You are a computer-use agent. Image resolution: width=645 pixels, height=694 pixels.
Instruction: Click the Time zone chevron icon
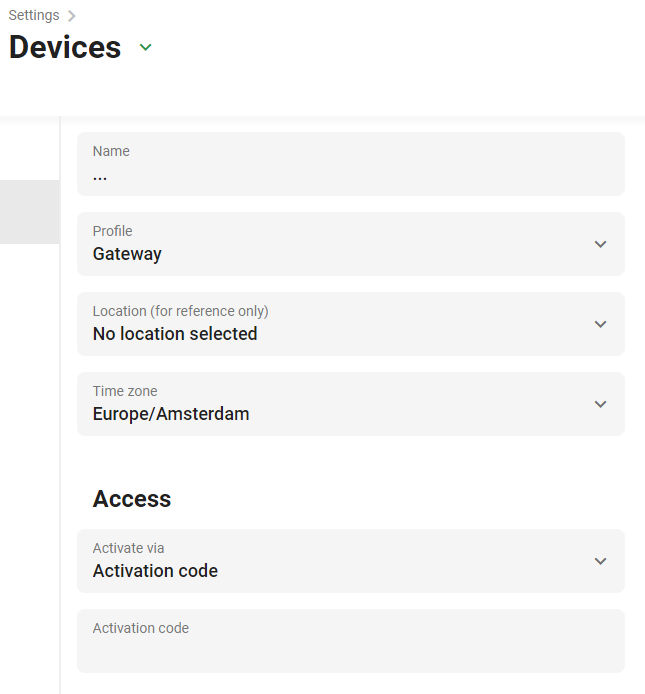pyautogui.click(x=600, y=404)
